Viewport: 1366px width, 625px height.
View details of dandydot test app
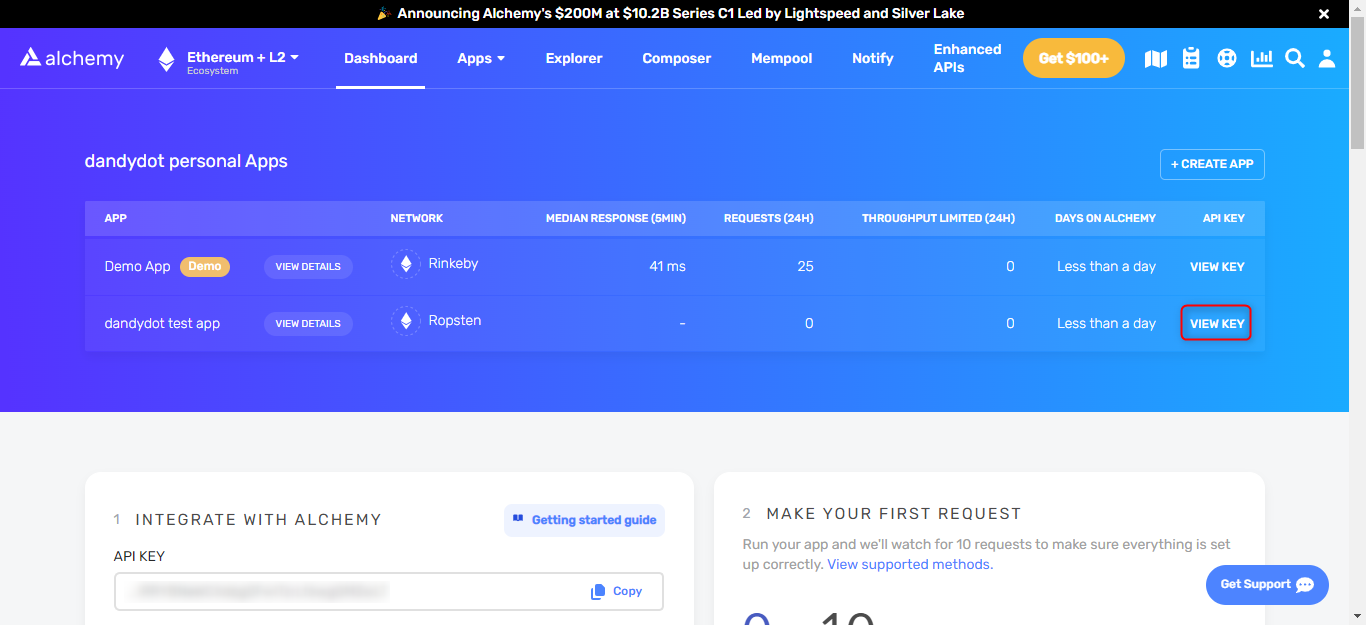[x=308, y=324]
